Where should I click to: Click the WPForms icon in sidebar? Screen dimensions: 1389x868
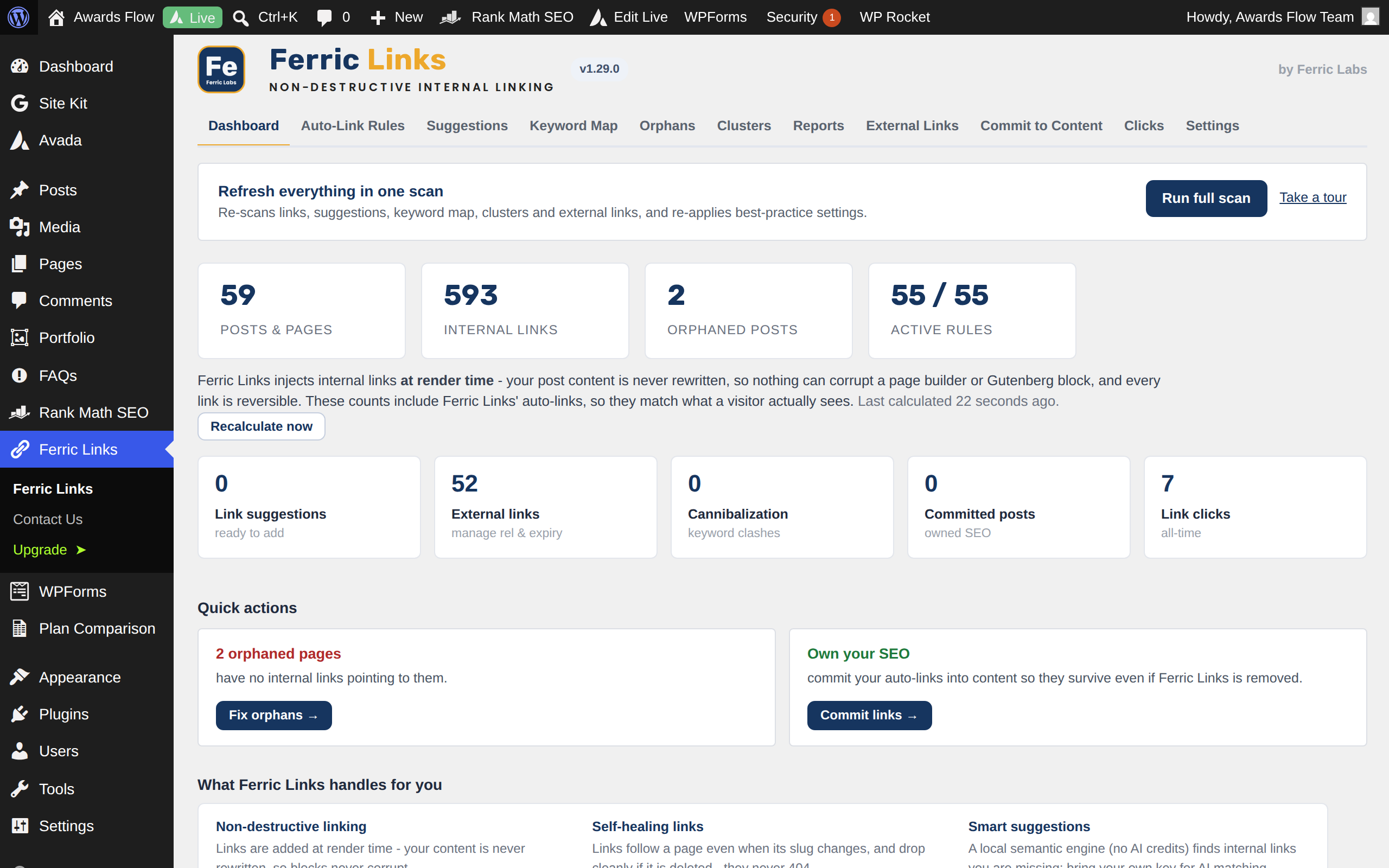coord(20,591)
